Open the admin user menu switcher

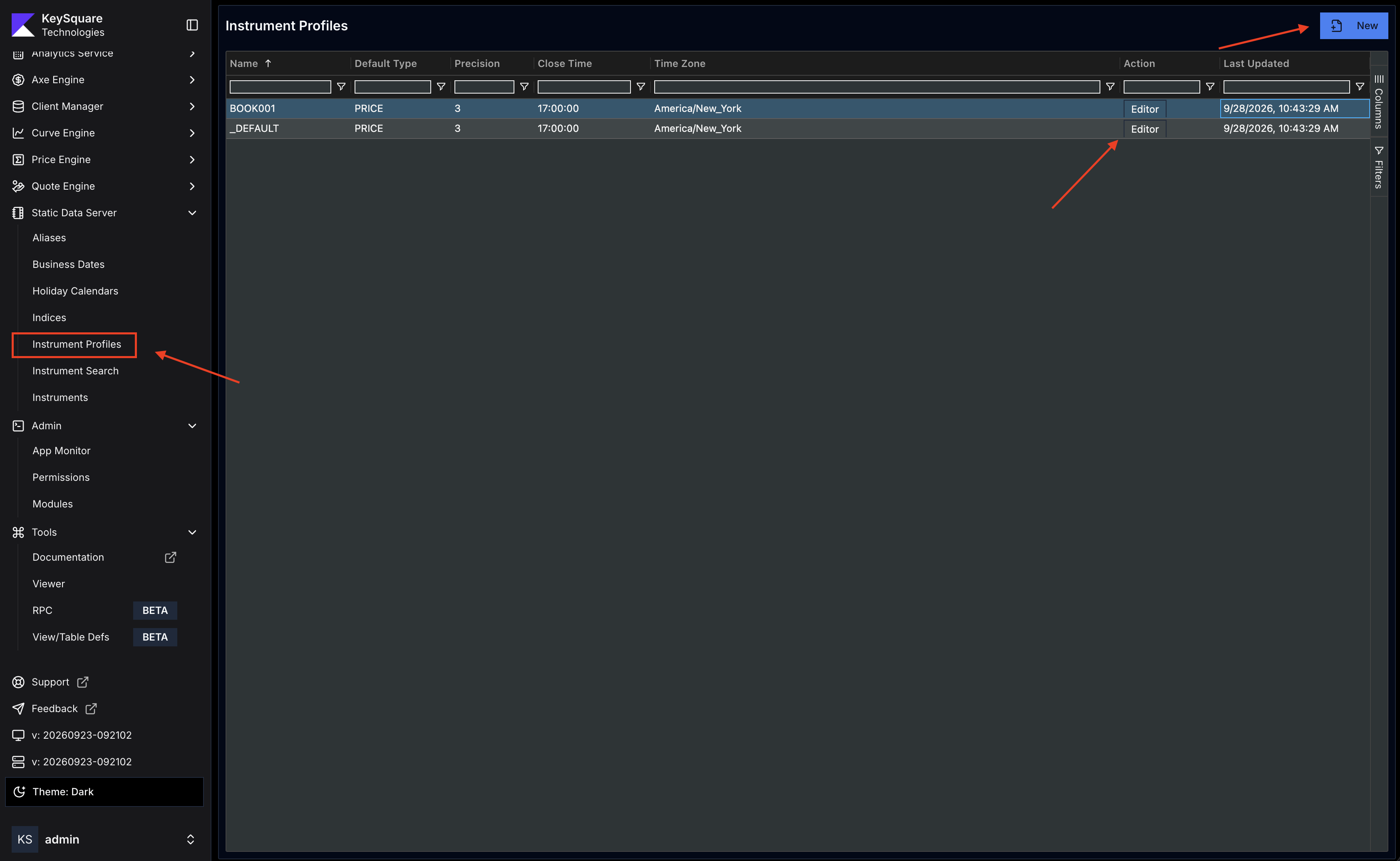tap(190, 839)
